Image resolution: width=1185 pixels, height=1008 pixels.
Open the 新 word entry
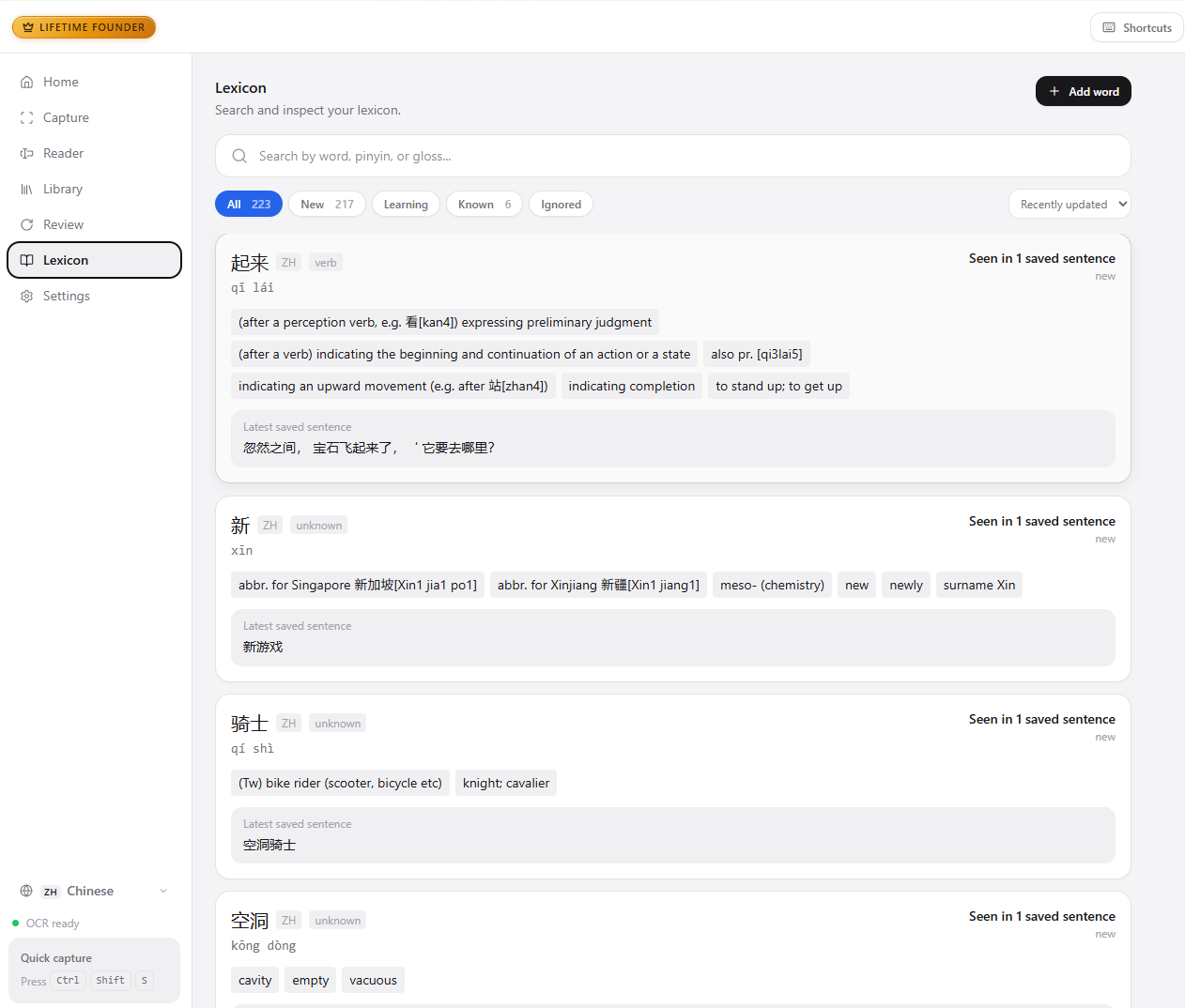(673, 589)
